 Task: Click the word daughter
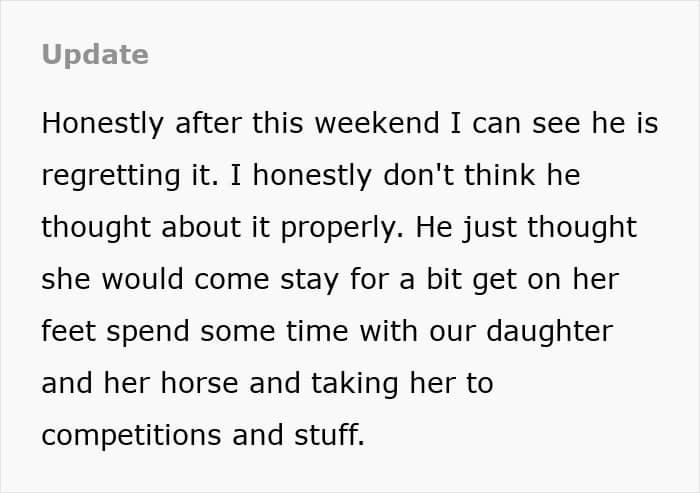(x=550, y=332)
